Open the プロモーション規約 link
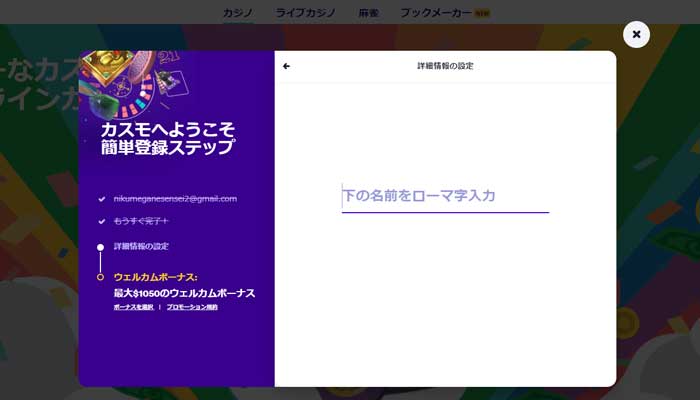Viewport: 700px width, 400px height. pyautogui.click(x=192, y=307)
